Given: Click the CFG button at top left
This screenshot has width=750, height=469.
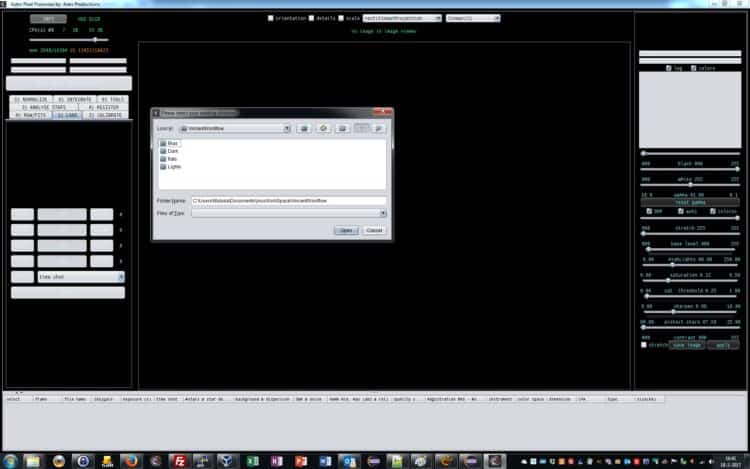Looking at the screenshot, I should [x=48, y=19].
